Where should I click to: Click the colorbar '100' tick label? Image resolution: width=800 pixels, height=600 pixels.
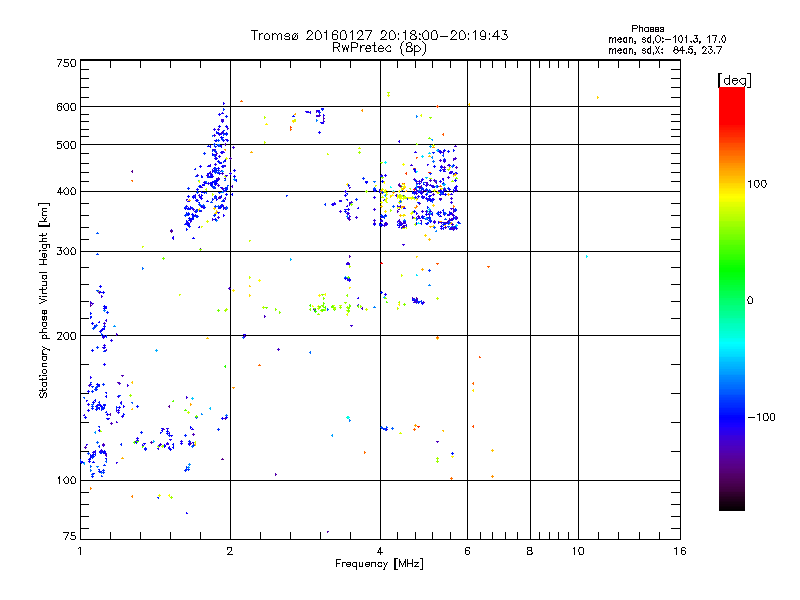(x=757, y=184)
